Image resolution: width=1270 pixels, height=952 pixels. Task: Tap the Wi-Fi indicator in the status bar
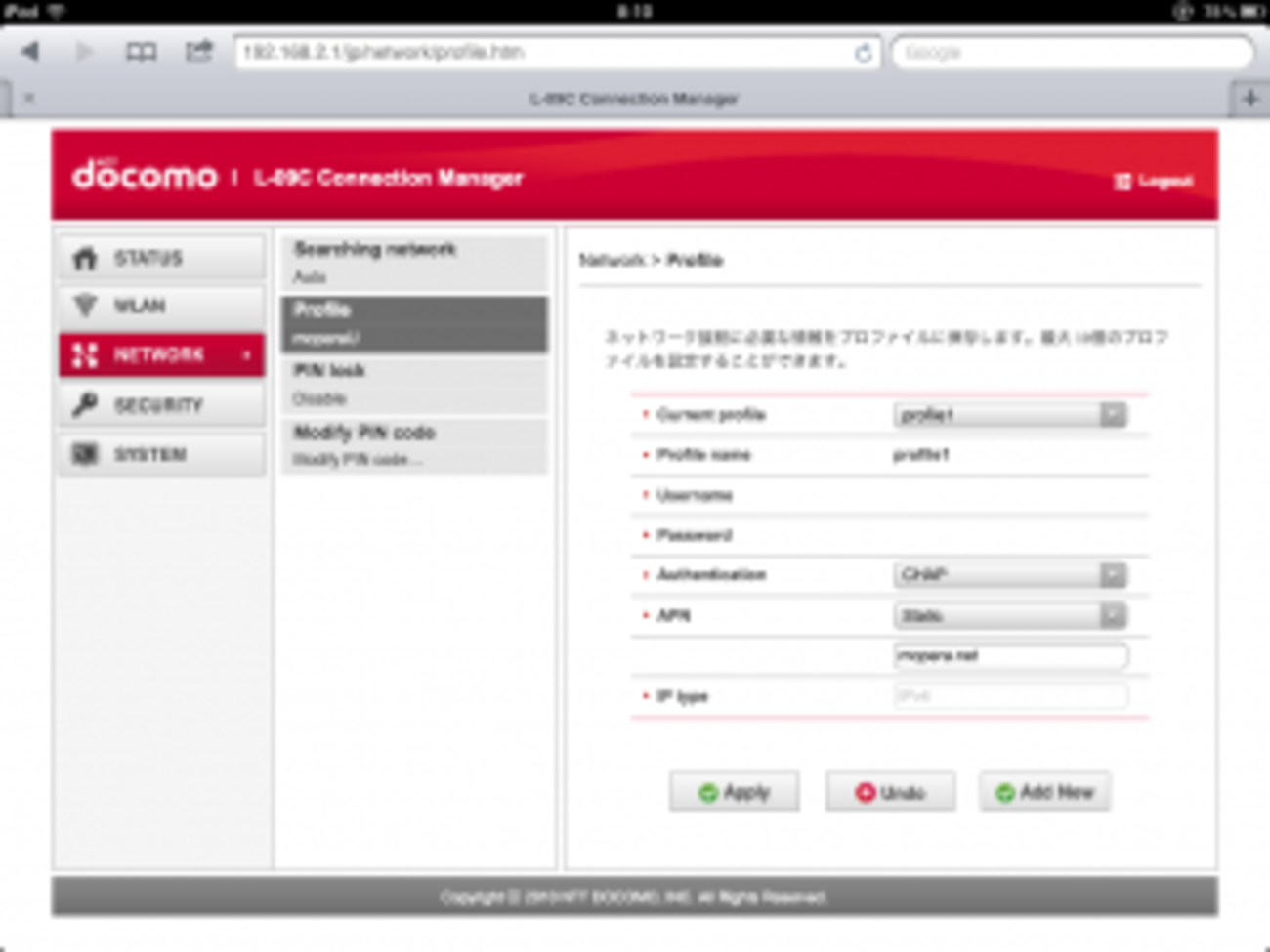click(56, 12)
